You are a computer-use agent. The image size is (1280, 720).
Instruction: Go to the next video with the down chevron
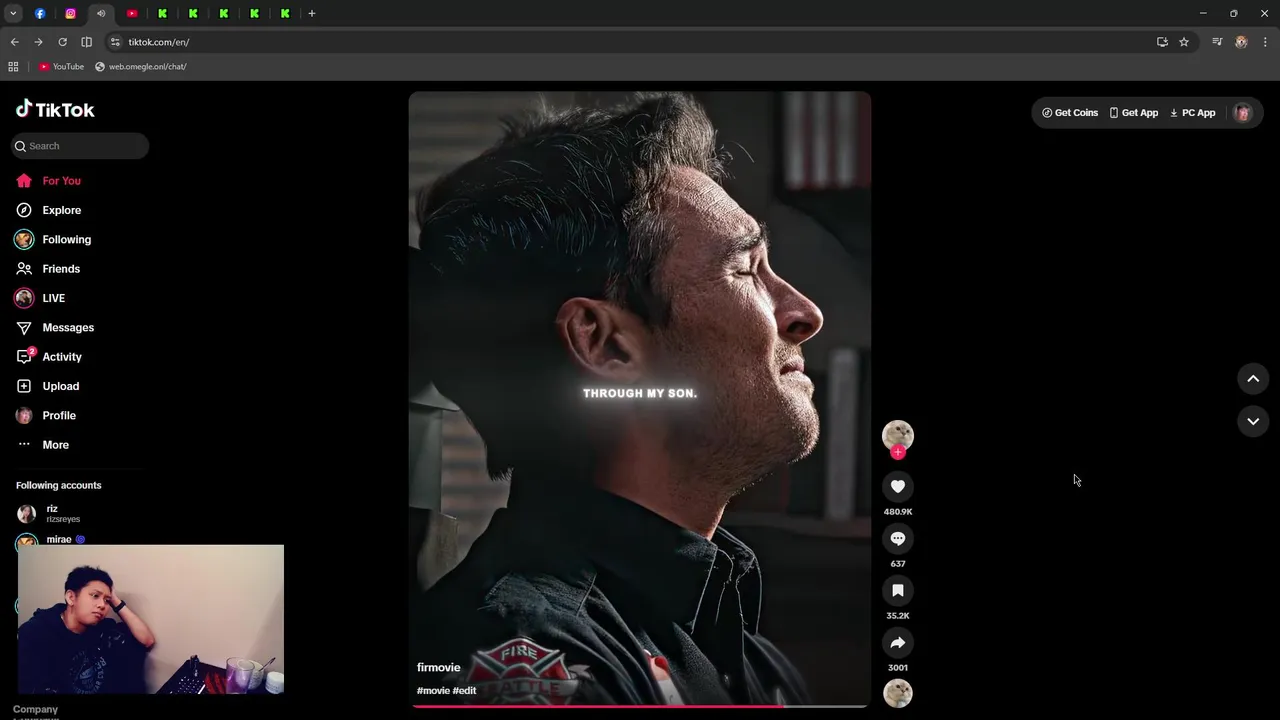1253,421
